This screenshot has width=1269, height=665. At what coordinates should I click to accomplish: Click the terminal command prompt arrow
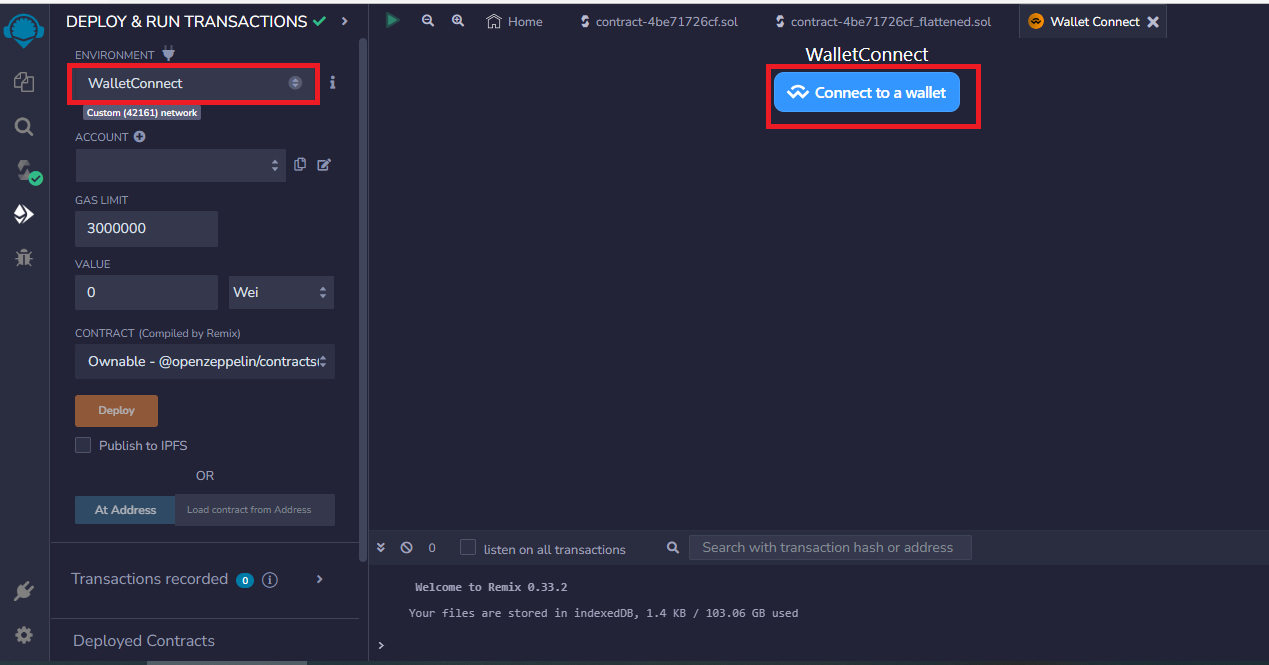(380, 646)
